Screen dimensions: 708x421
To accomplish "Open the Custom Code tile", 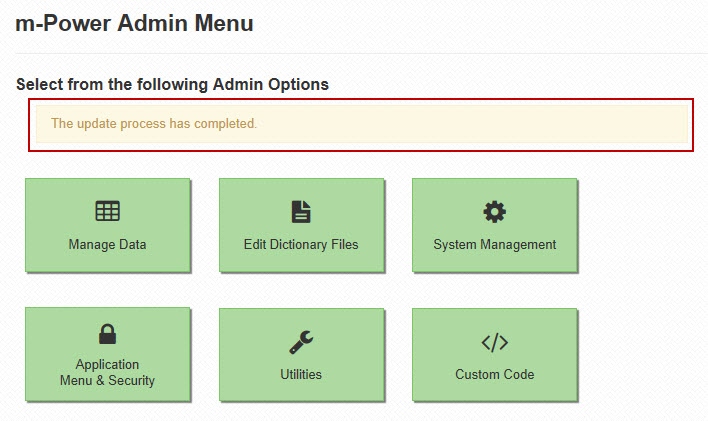I will (x=494, y=355).
